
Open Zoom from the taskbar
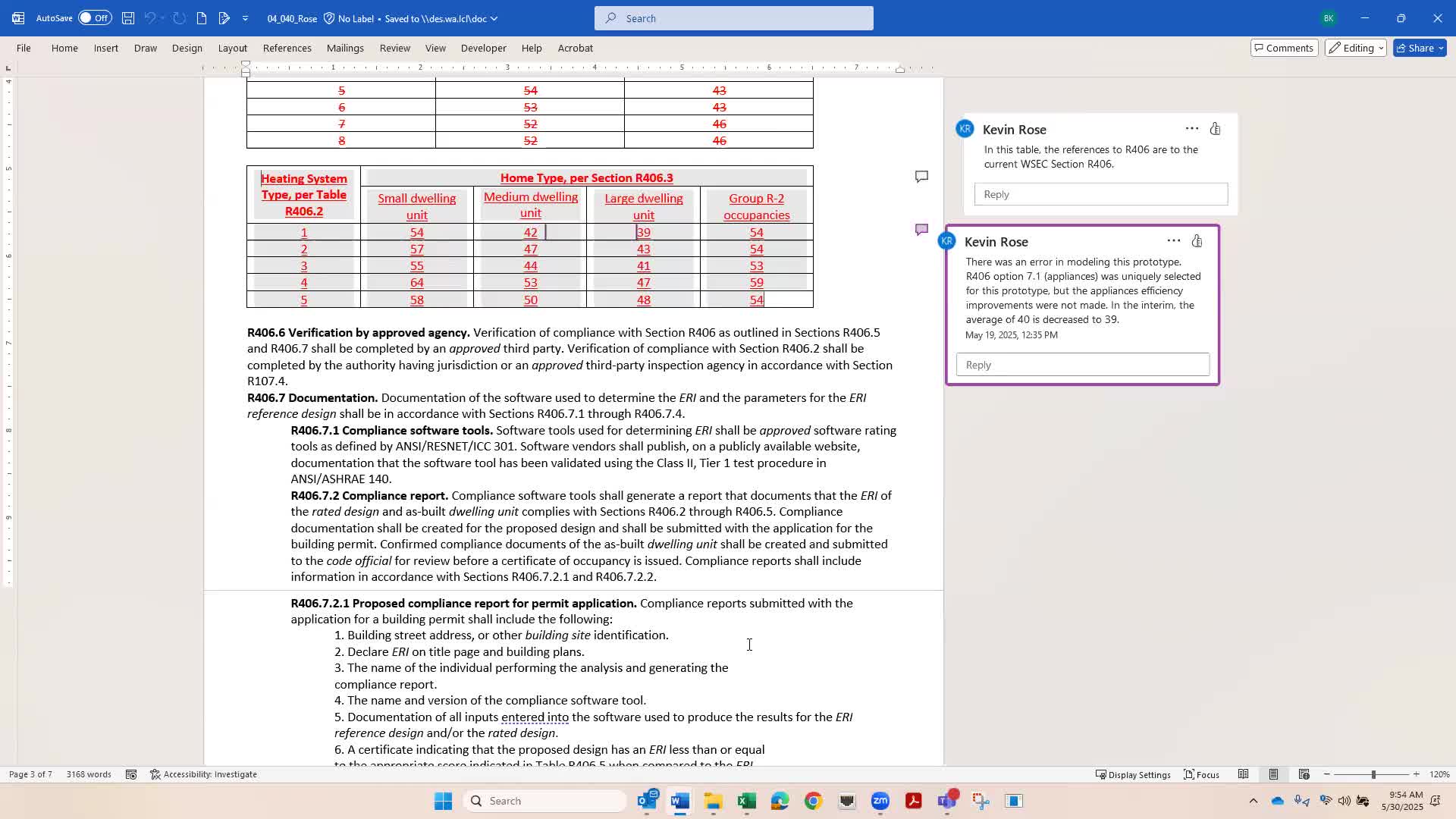tap(880, 801)
